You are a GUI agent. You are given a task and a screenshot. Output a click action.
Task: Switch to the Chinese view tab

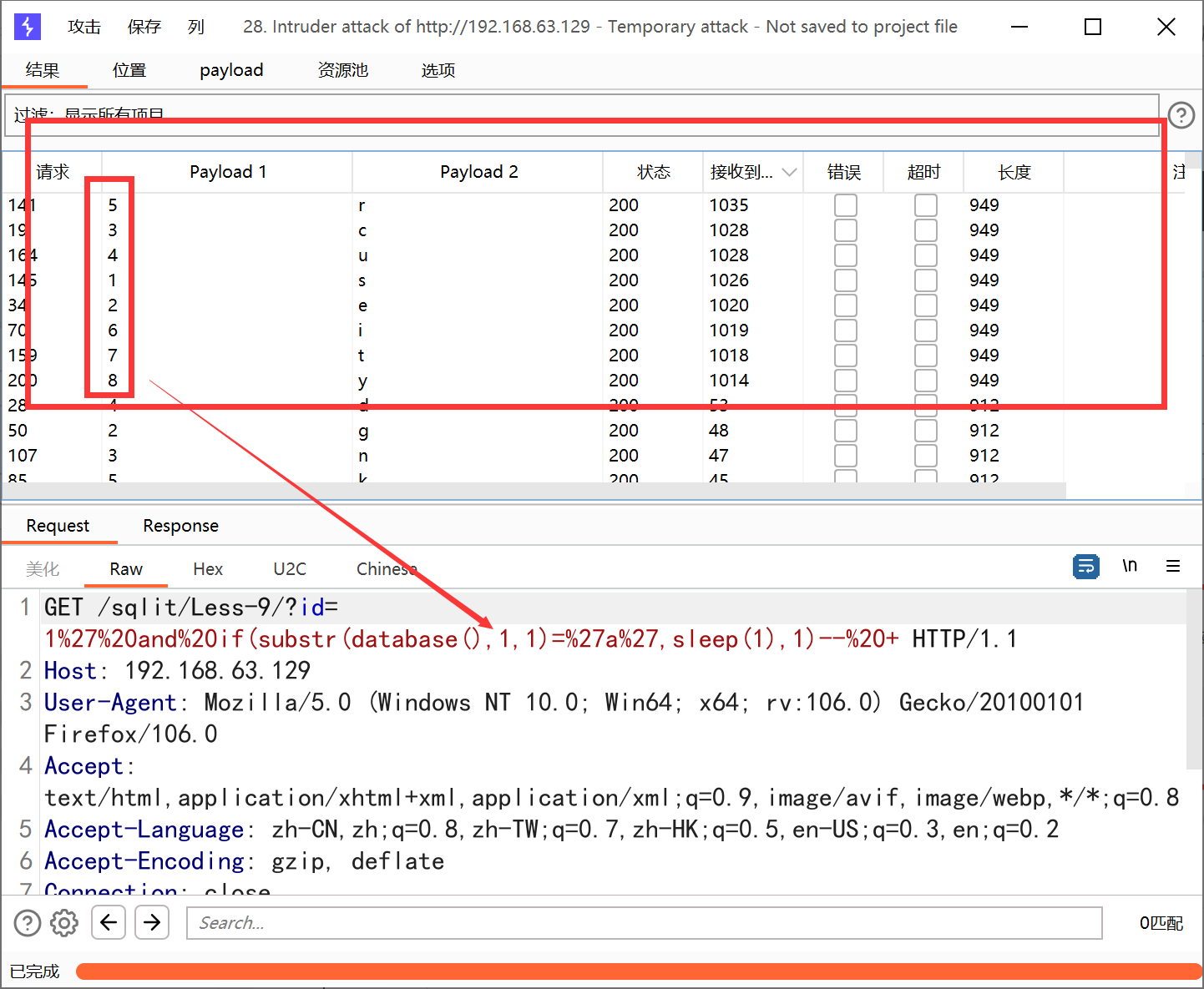coord(387,569)
